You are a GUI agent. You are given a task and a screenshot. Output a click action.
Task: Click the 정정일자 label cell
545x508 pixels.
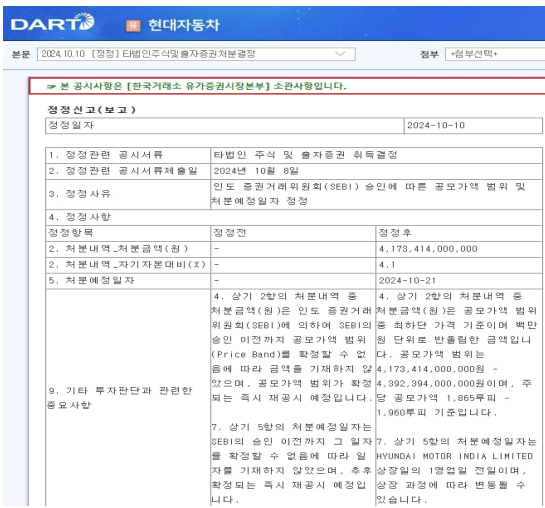pos(225,125)
